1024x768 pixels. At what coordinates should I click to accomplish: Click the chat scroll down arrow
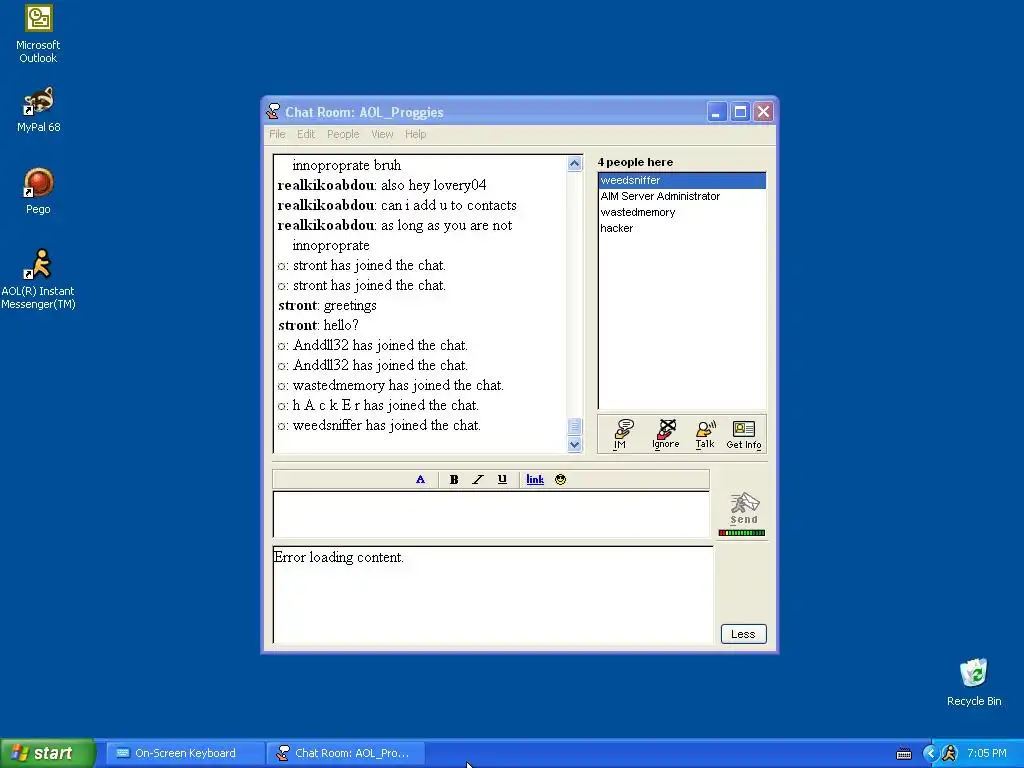point(575,445)
